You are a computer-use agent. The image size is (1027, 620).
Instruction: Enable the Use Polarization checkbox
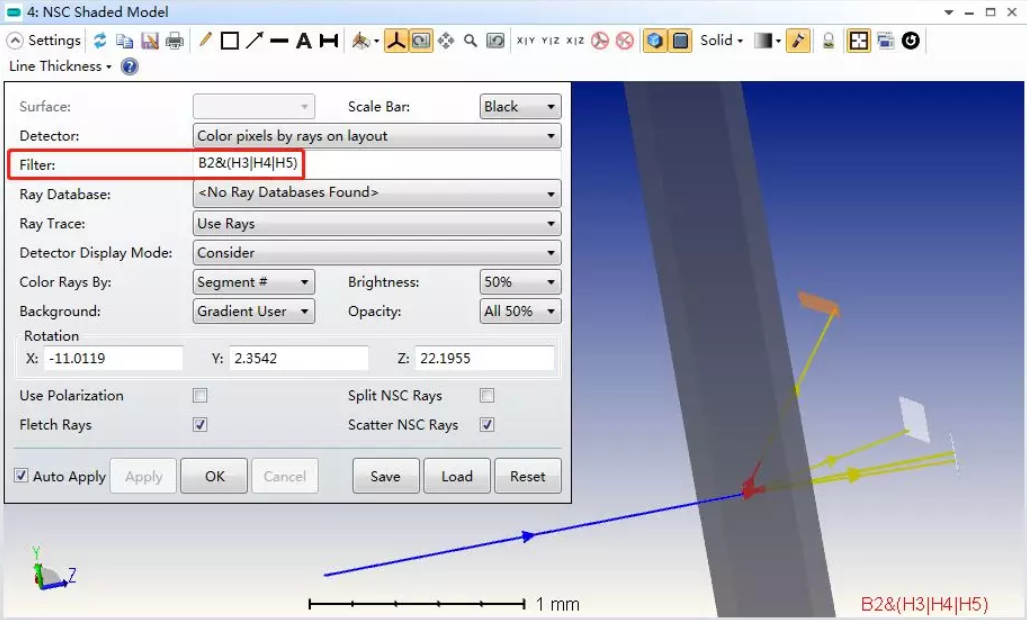[200, 396]
